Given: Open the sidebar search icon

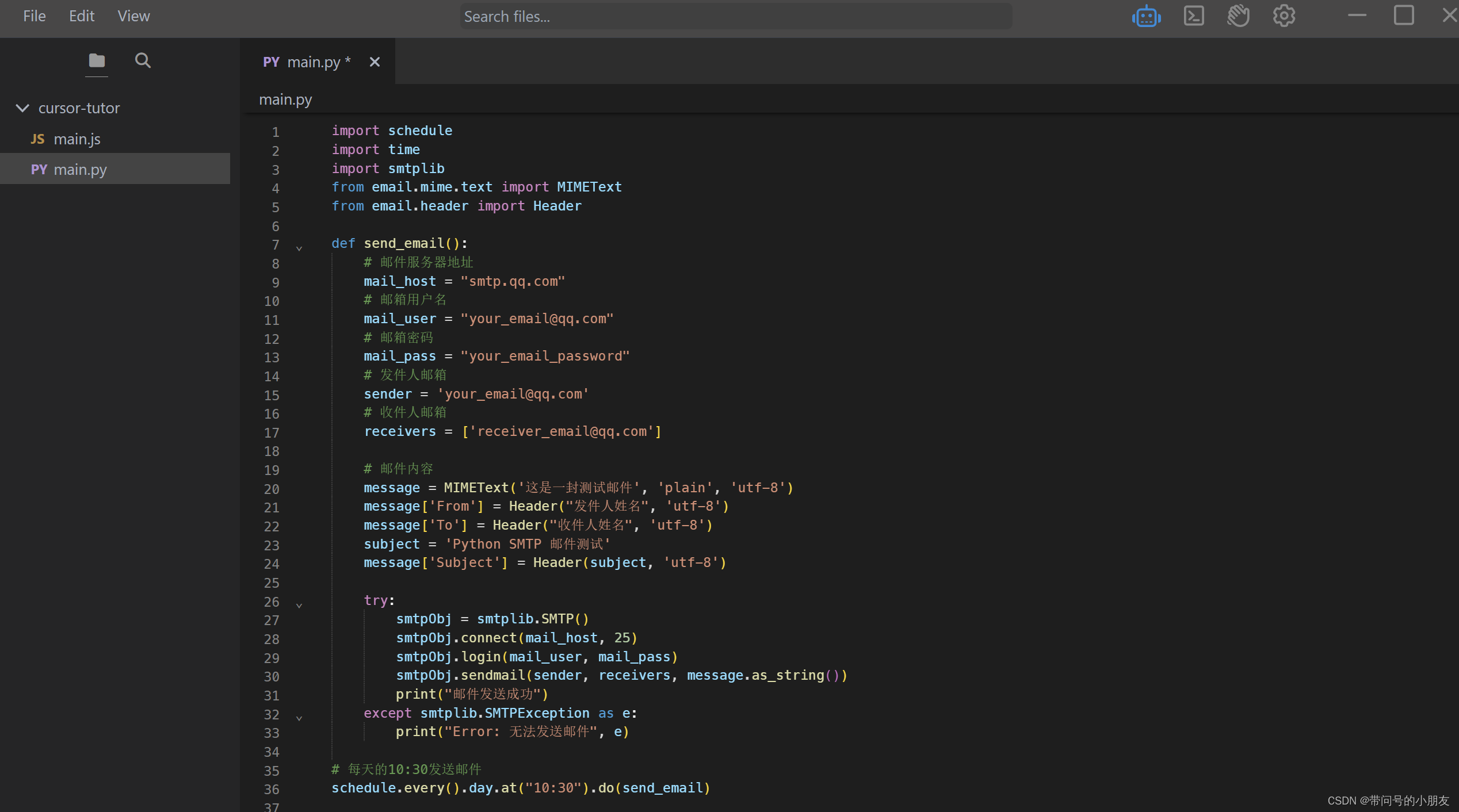Looking at the screenshot, I should pyautogui.click(x=143, y=60).
